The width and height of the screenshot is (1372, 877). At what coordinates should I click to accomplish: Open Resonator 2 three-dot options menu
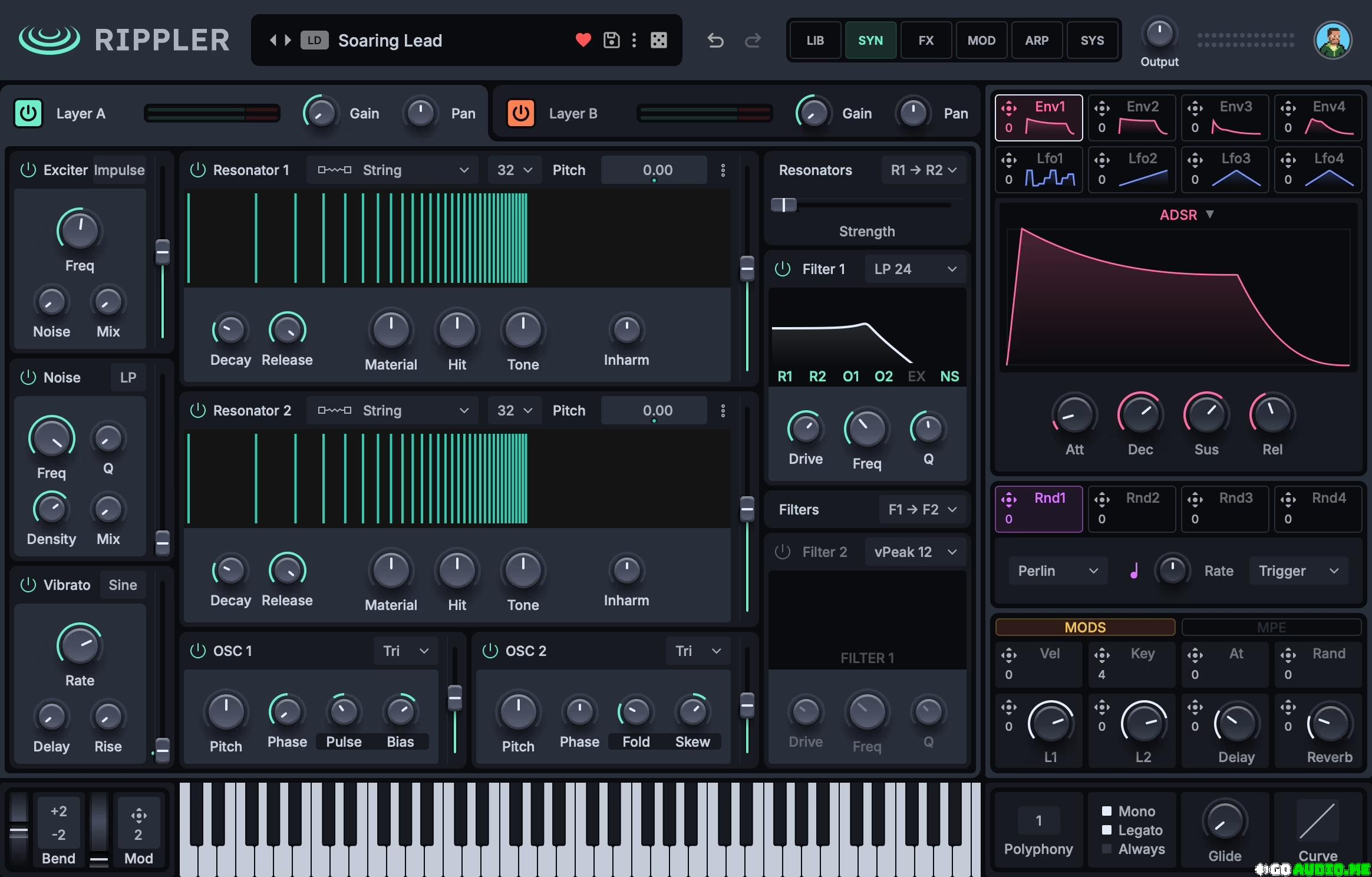coord(723,411)
